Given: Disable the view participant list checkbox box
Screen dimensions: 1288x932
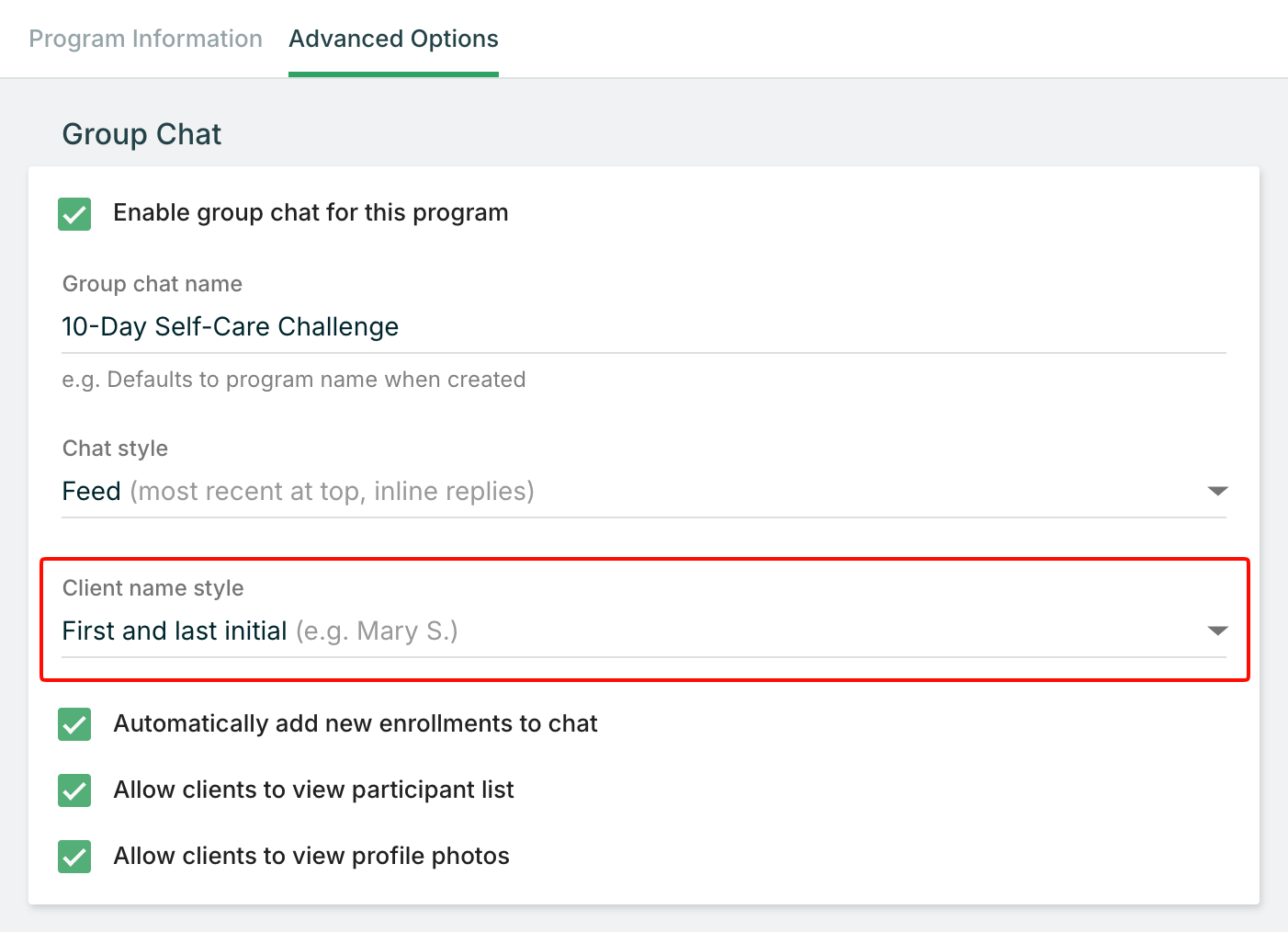Looking at the screenshot, I should 74,790.
